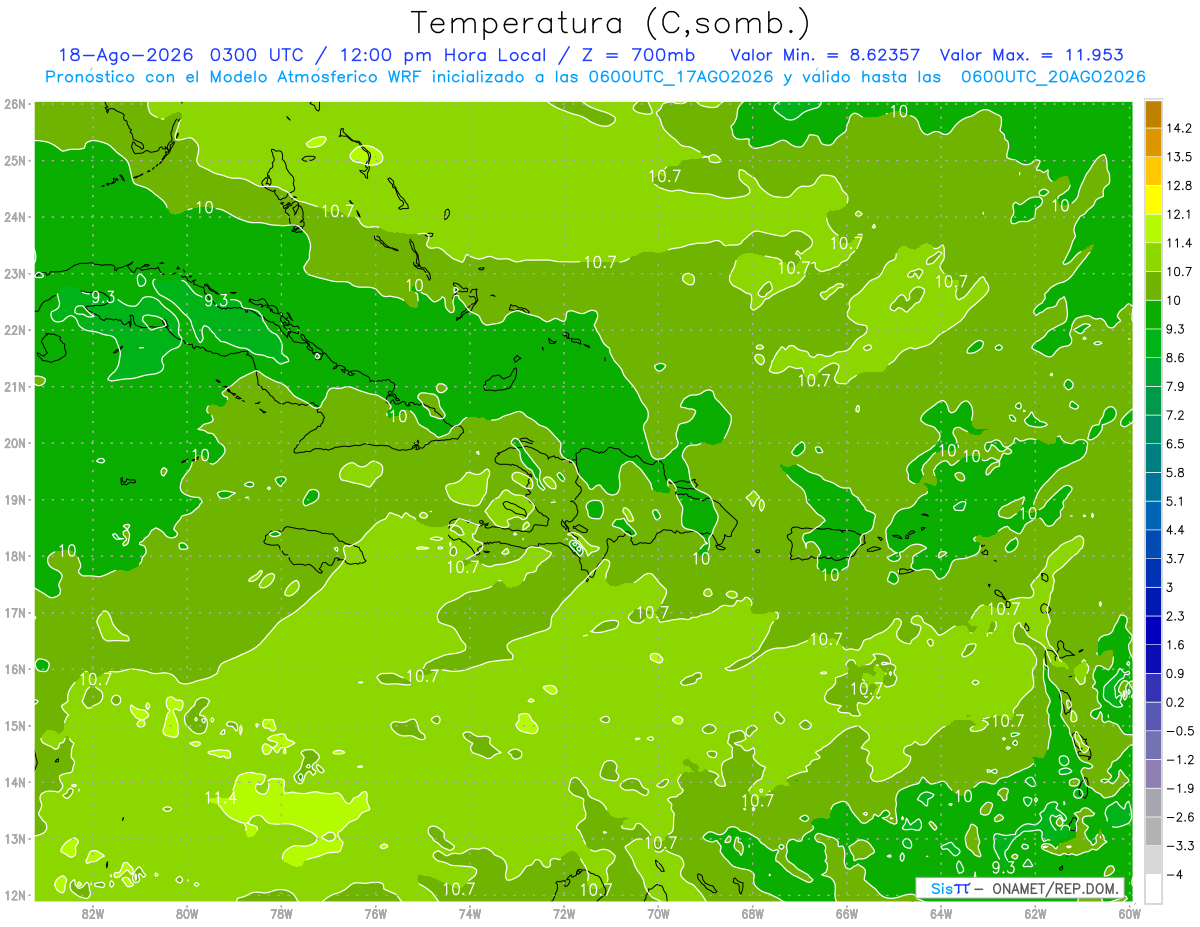Pick the orange-brown swatch above 14.2

coord(1152,115)
